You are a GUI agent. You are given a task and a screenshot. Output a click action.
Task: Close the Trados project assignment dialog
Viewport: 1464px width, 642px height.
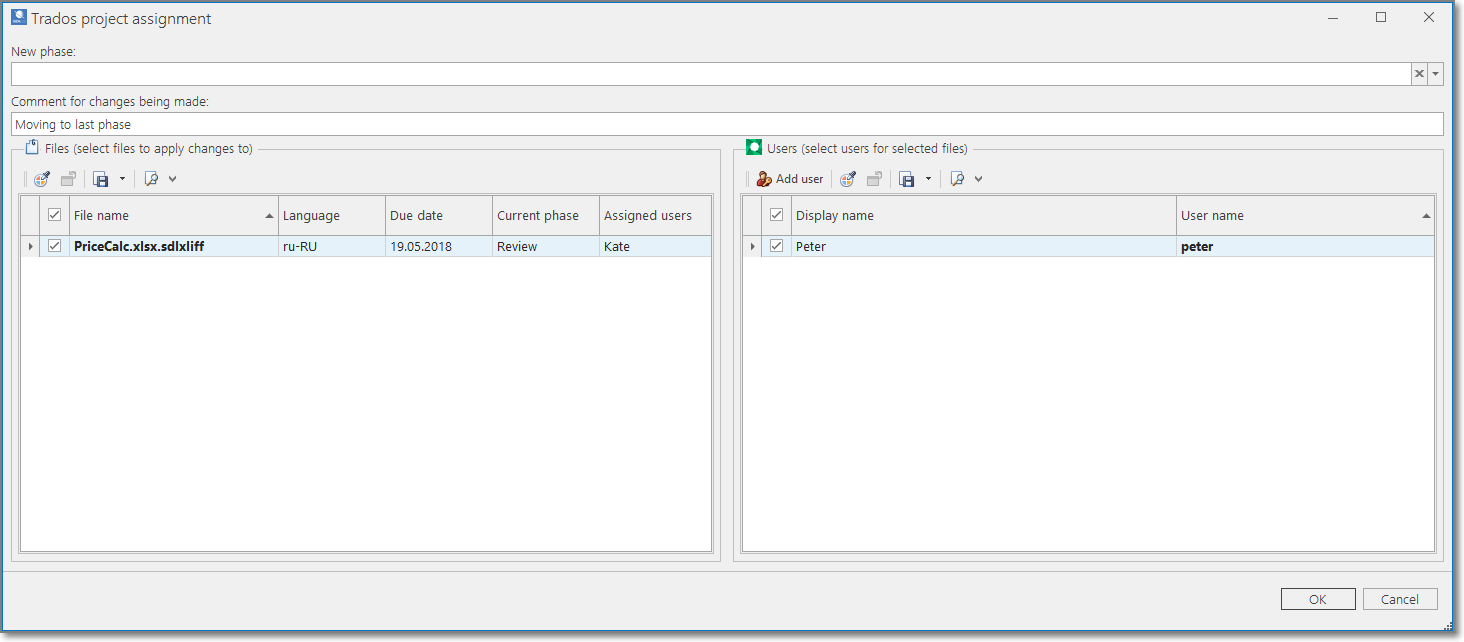(1429, 17)
